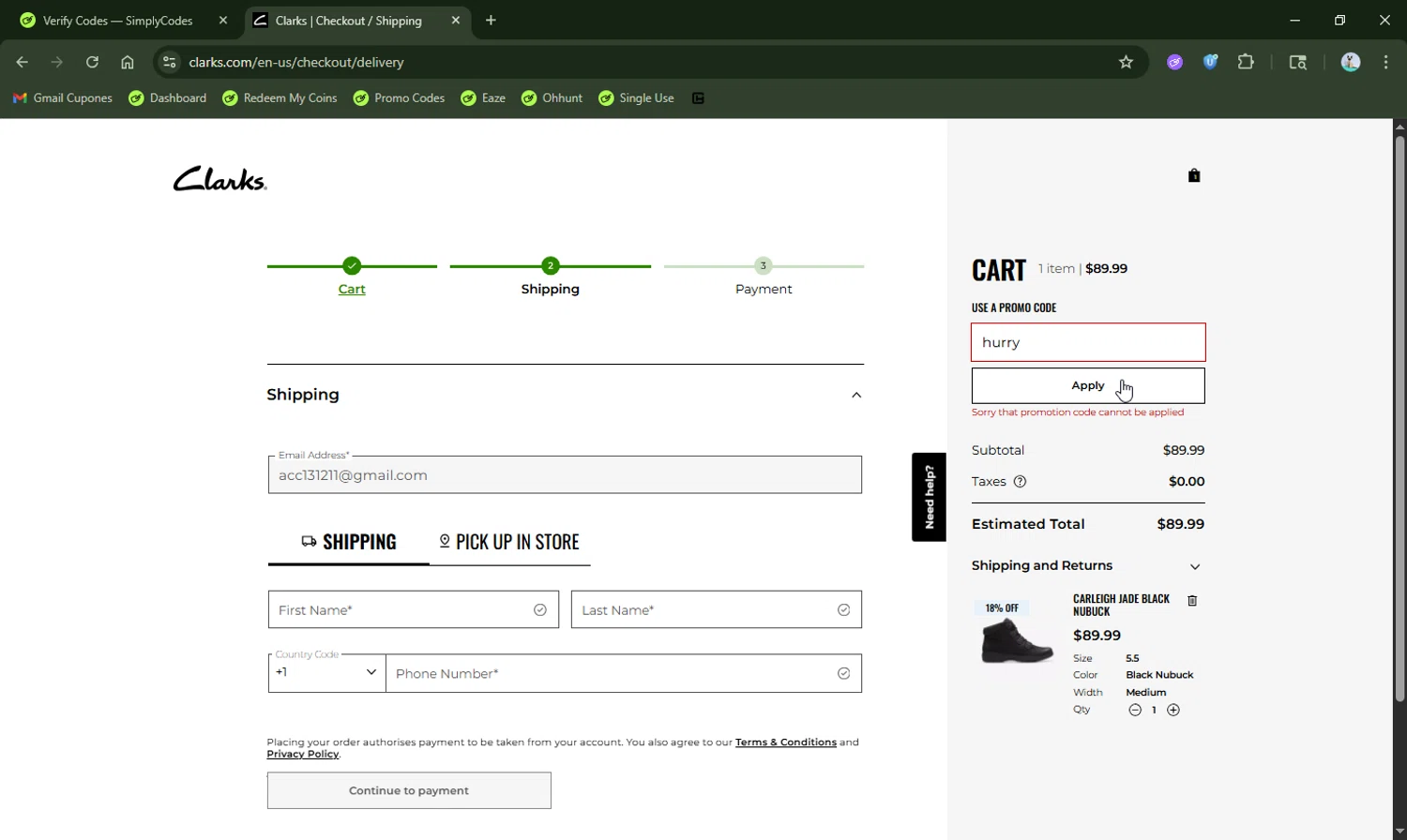Click the address bar URL
The image size is (1407, 840).
pos(296,62)
